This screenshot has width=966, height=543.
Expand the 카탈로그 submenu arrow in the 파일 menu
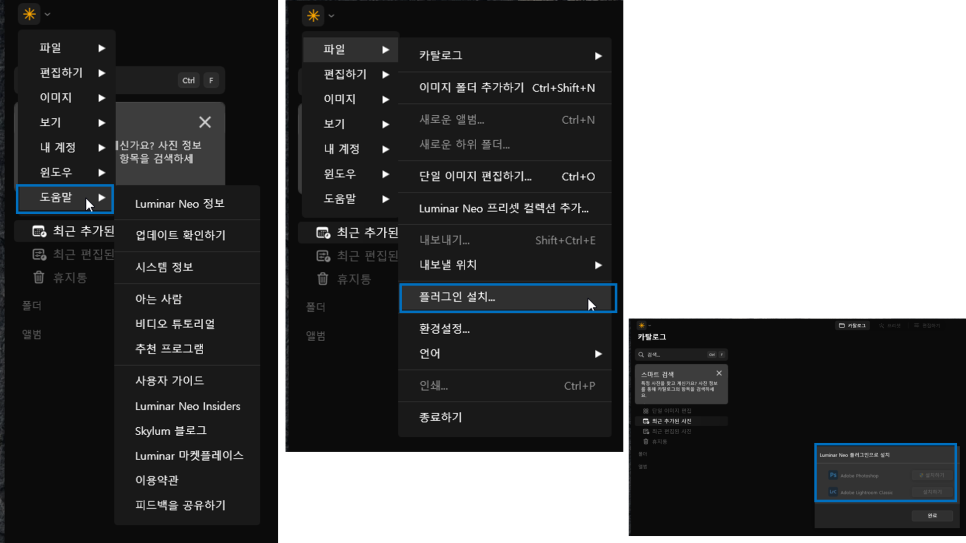598,56
